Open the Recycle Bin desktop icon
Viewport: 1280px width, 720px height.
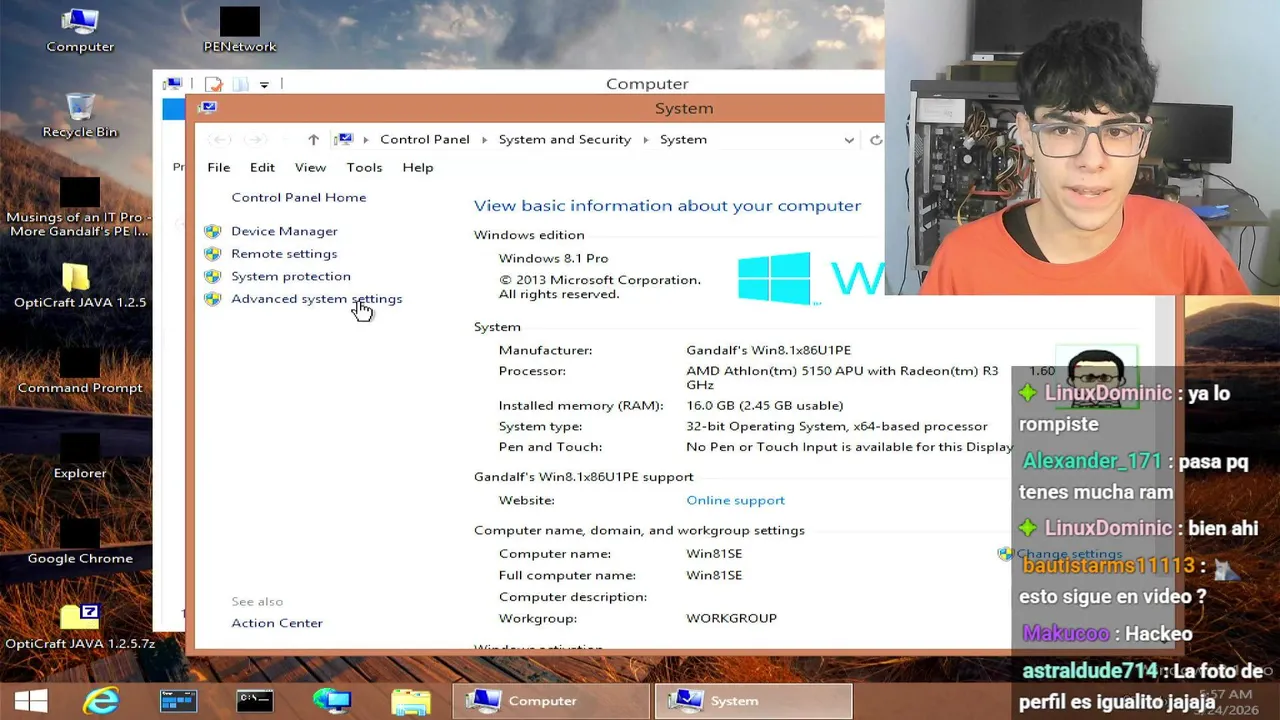pos(80,115)
